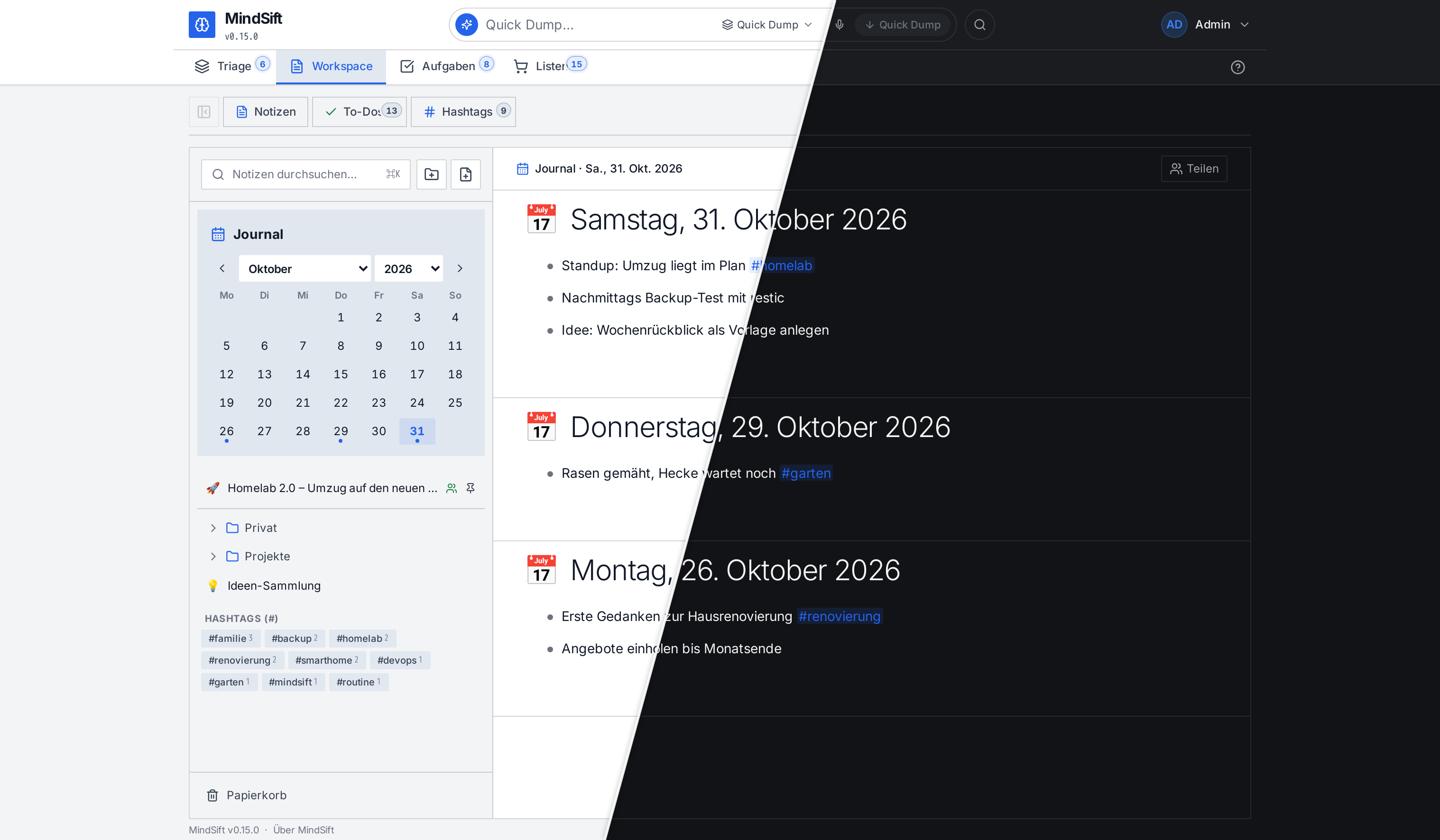Select day 29 in the calendar
1440x840 pixels.
click(x=341, y=431)
